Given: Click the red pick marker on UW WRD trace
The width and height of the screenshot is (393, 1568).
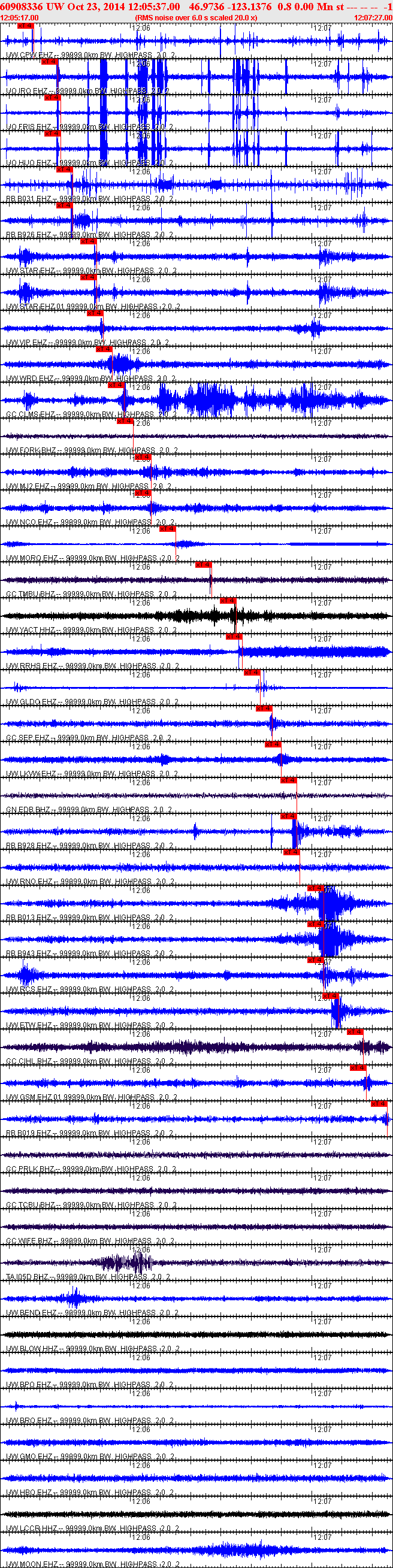Looking at the screenshot, I should (104, 349).
